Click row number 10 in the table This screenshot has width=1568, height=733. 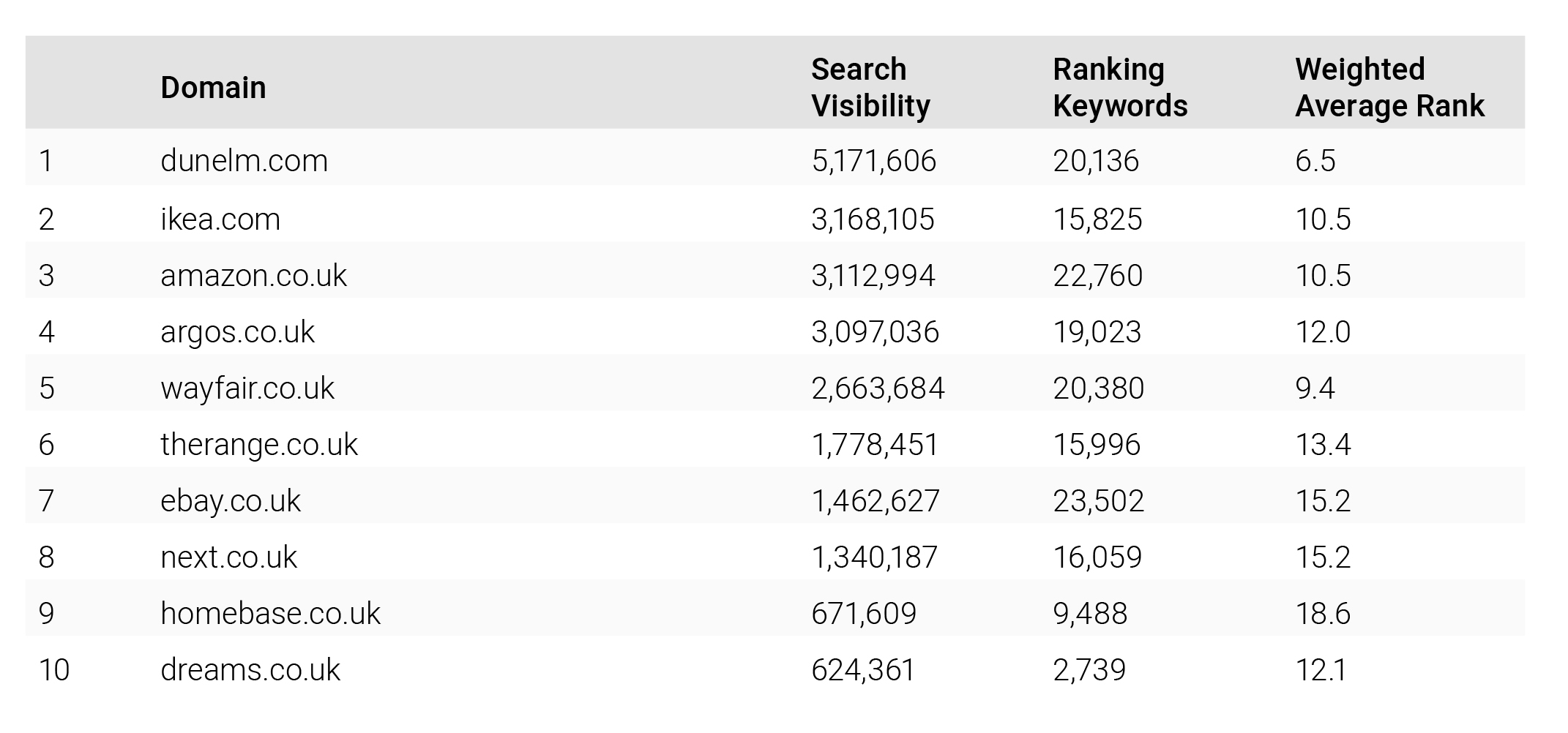coord(54,670)
